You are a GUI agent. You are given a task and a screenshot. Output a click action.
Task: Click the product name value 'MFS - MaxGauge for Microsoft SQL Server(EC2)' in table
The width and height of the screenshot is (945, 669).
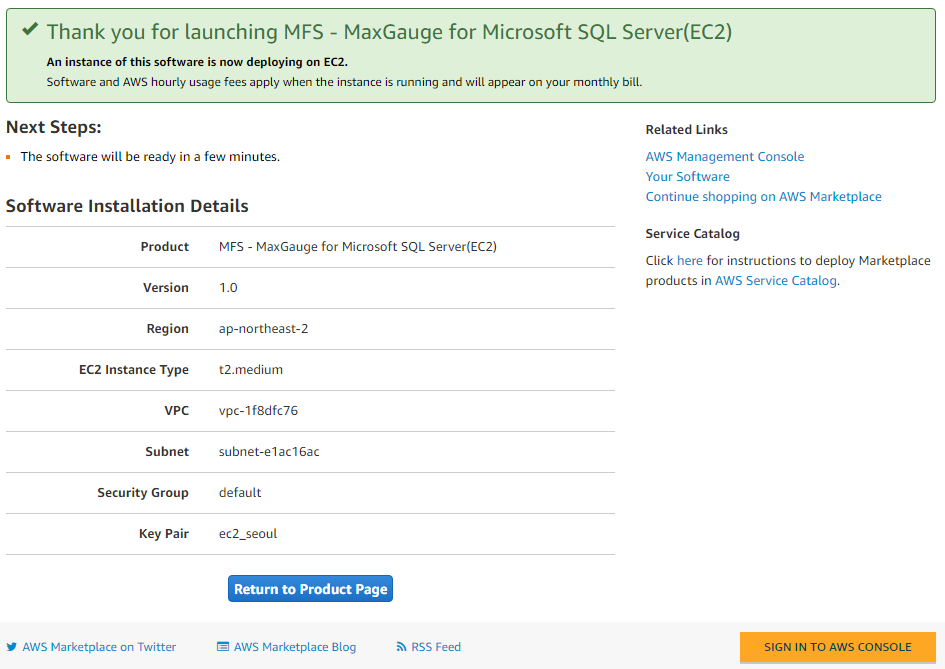357,247
